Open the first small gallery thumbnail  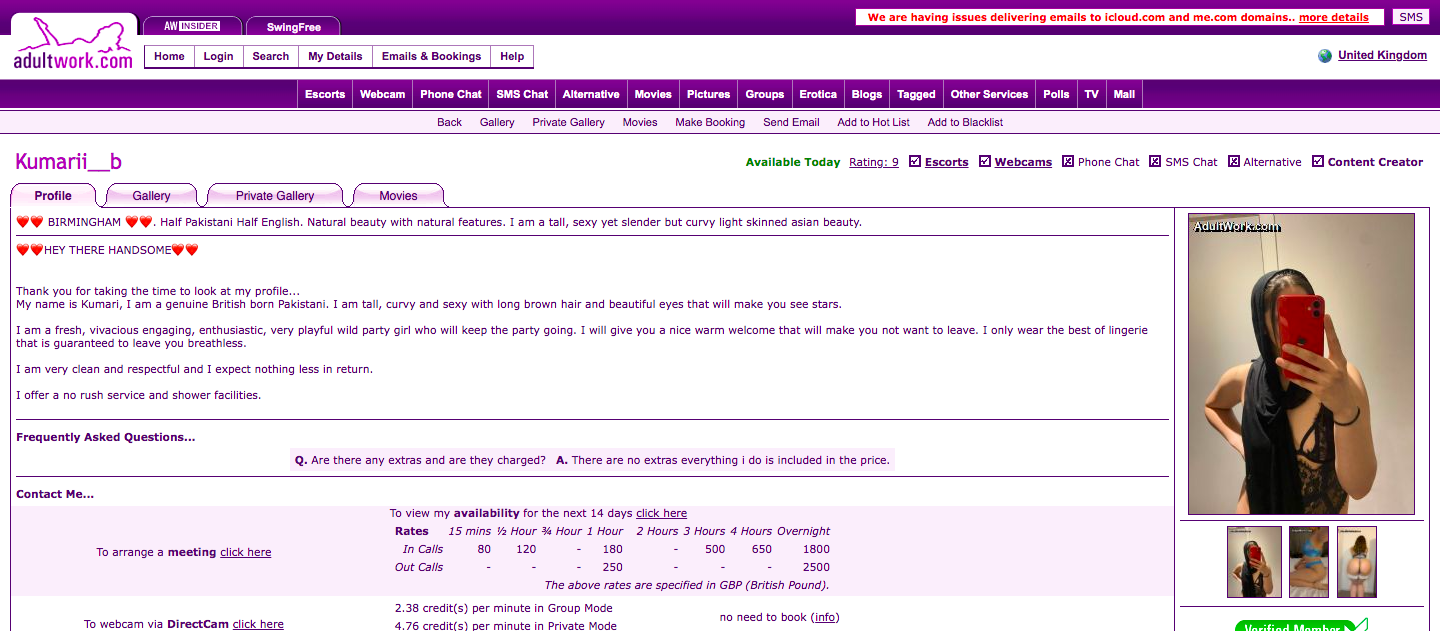tap(1254, 562)
